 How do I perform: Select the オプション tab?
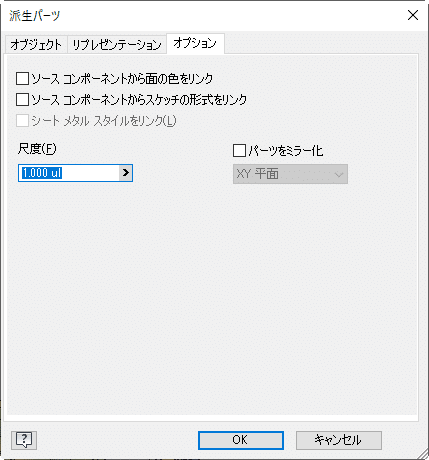coord(195,43)
